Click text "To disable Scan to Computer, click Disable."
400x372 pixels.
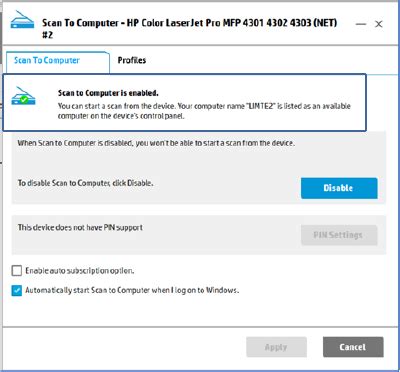(85, 183)
